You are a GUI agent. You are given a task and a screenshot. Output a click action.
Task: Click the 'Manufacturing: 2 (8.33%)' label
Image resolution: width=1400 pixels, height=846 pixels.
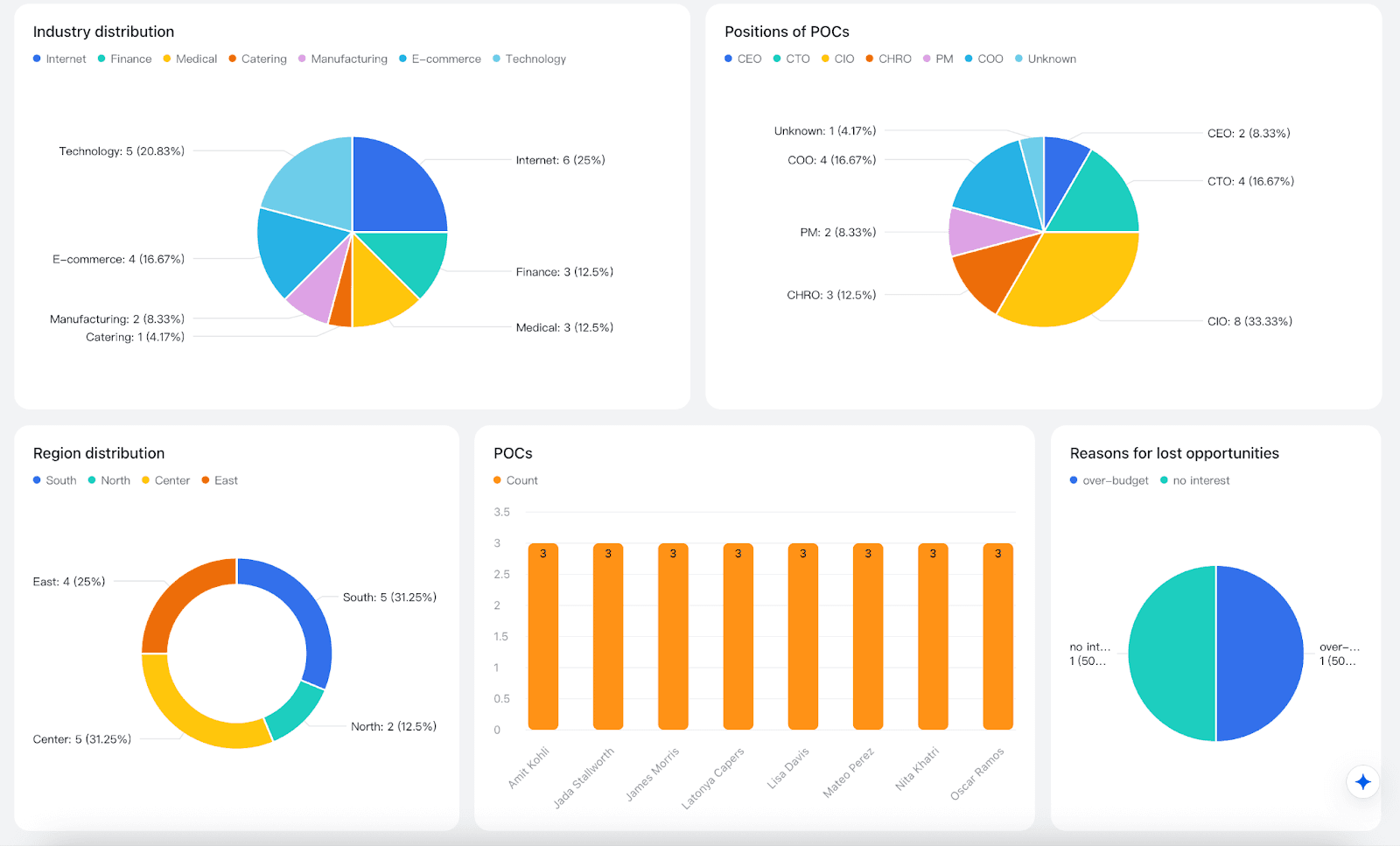(x=117, y=319)
